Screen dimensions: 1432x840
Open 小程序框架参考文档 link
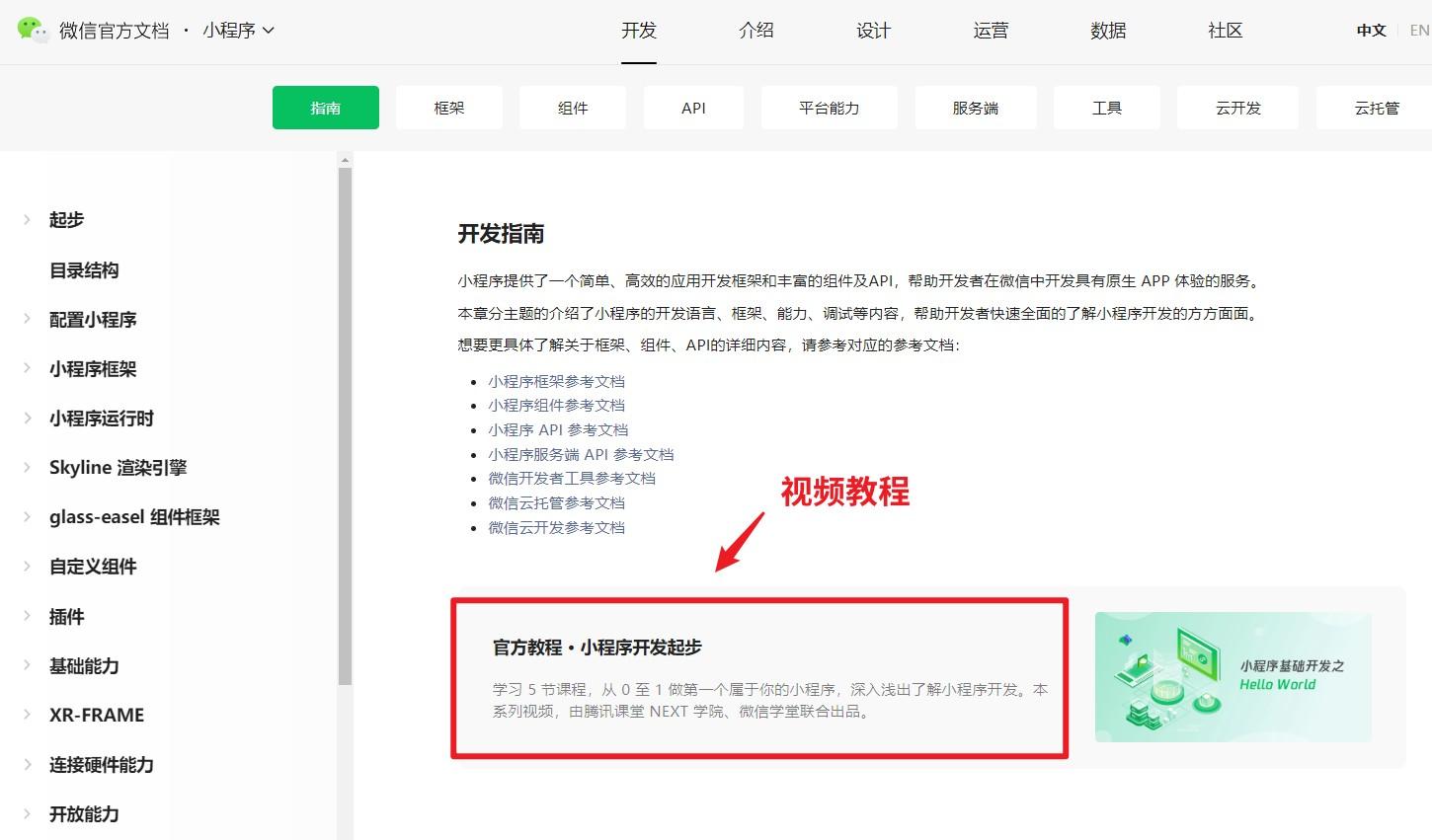click(556, 381)
